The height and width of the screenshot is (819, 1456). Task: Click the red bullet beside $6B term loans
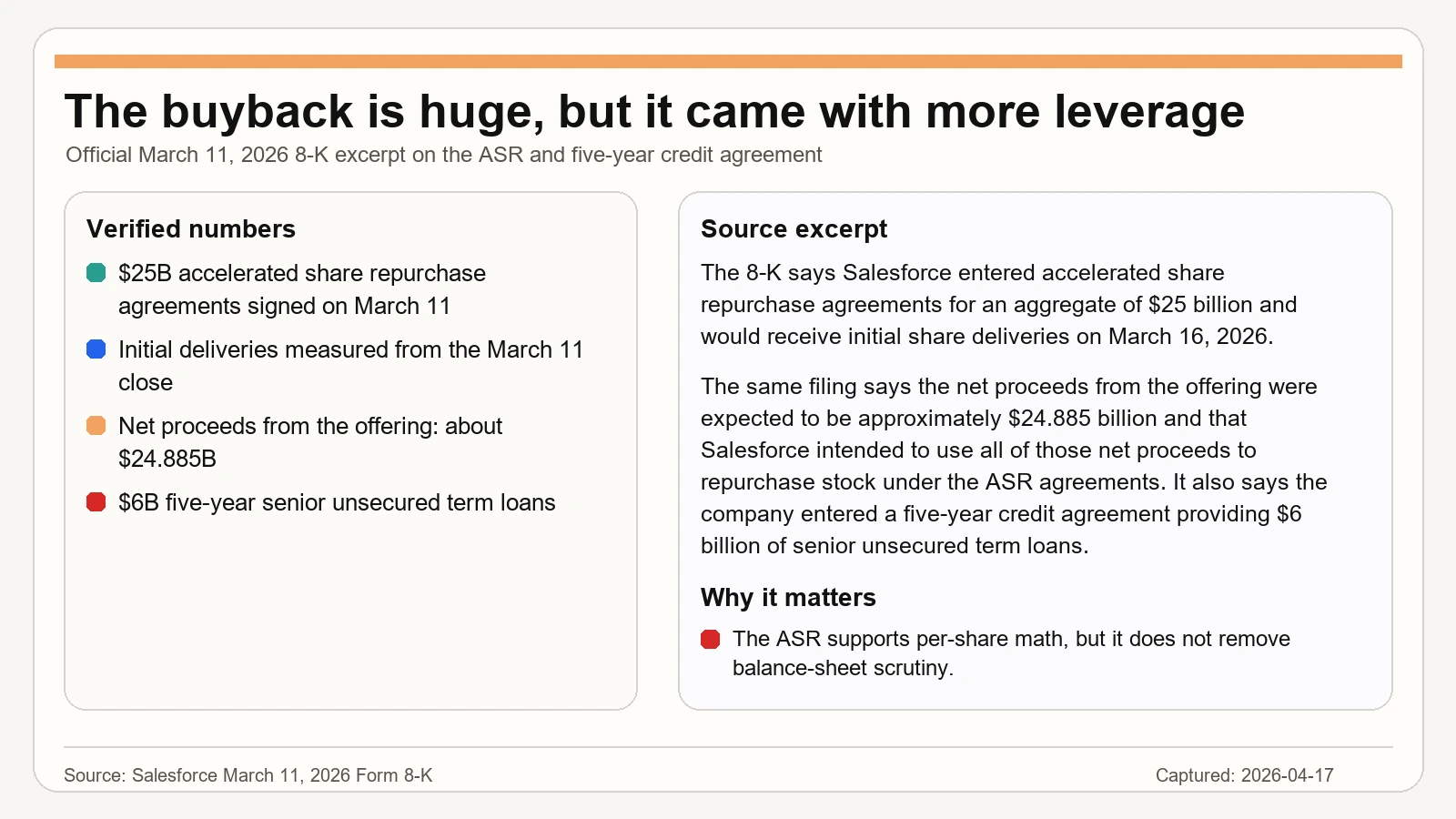click(x=96, y=502)
